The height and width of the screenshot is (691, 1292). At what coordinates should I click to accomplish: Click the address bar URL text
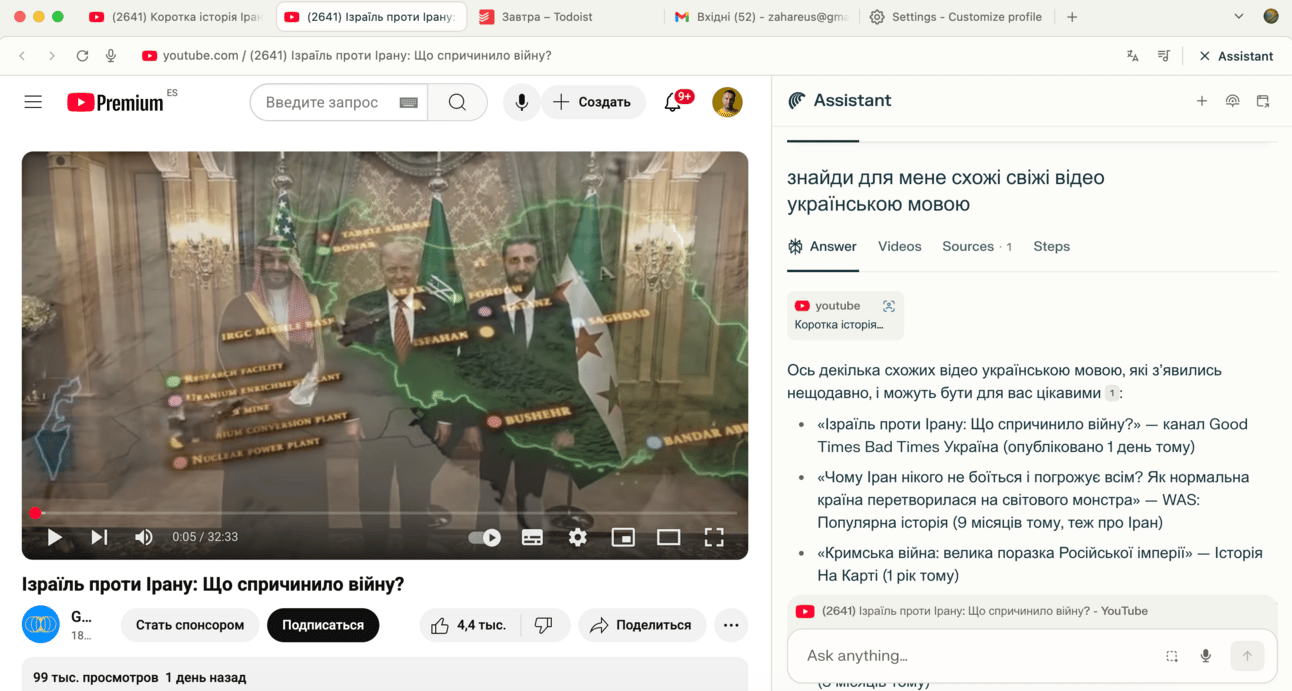click(x=357, y=56)
